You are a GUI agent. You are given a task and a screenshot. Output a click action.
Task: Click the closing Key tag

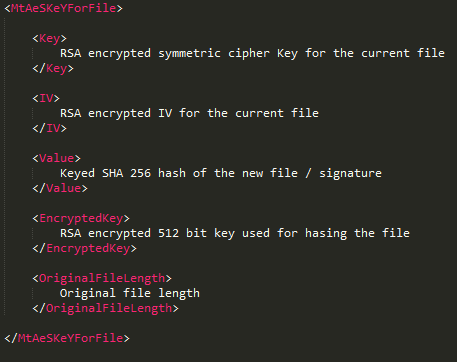[x=53, y=68]
